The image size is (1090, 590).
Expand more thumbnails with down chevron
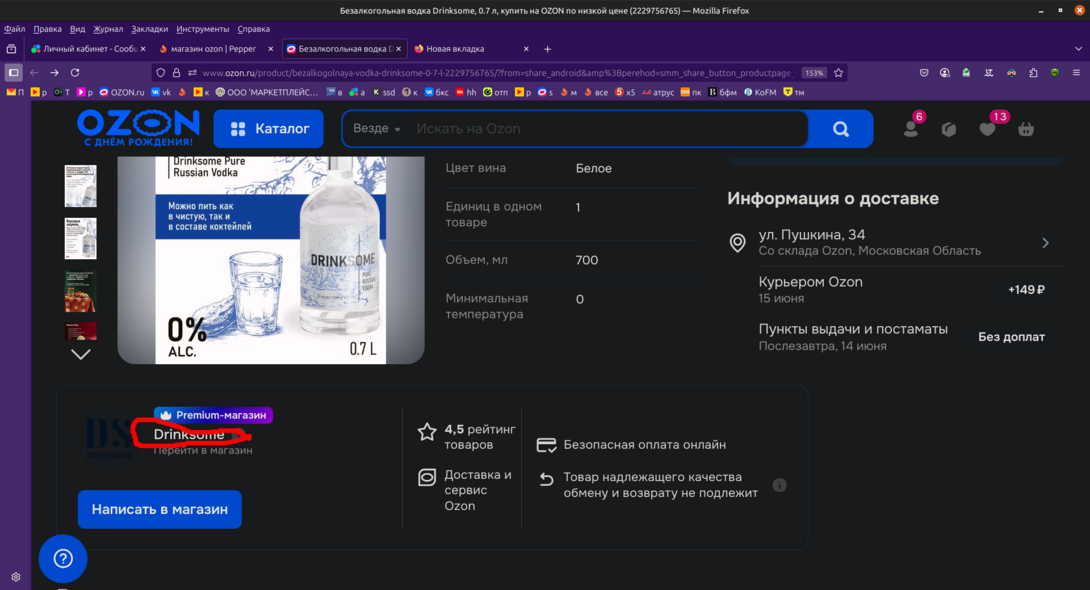(x=81, y=354)
